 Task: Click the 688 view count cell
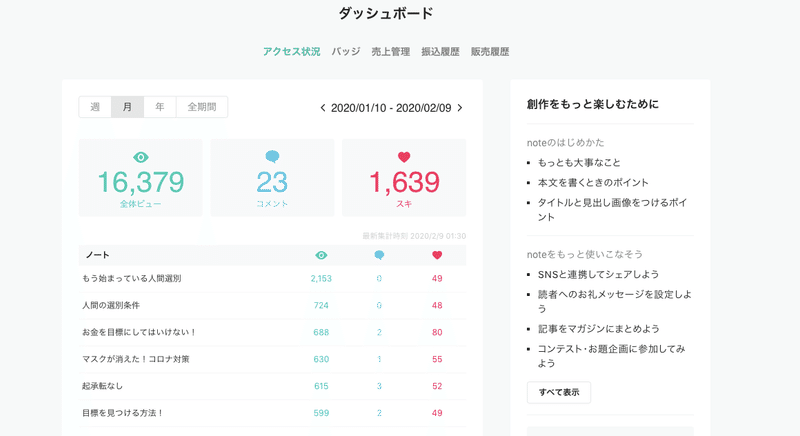pyautogui.click(x=321, y=332)
